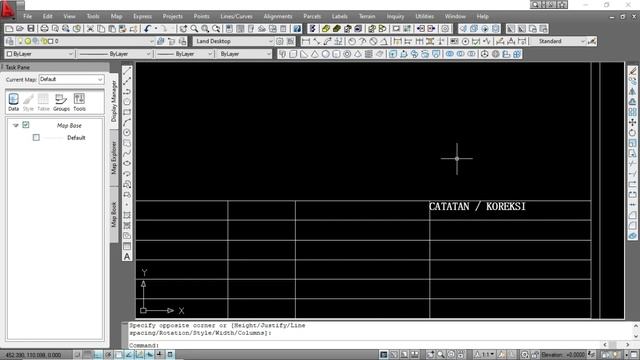Toggle the Map Base checkbox
This screenshot has width=640, height=360.
click(26, 125)
